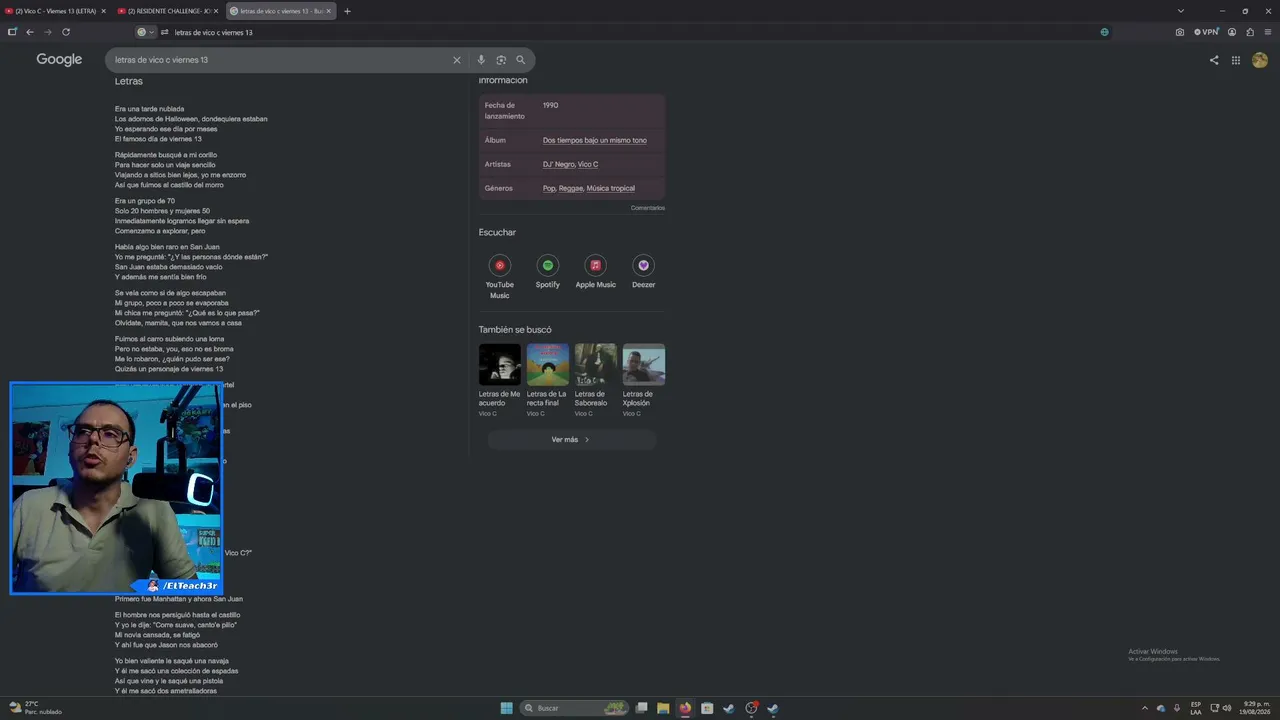This screenshot has width=1280, height=720.
Task: Open Google Lens image search
Action: [x=501, y=60]
